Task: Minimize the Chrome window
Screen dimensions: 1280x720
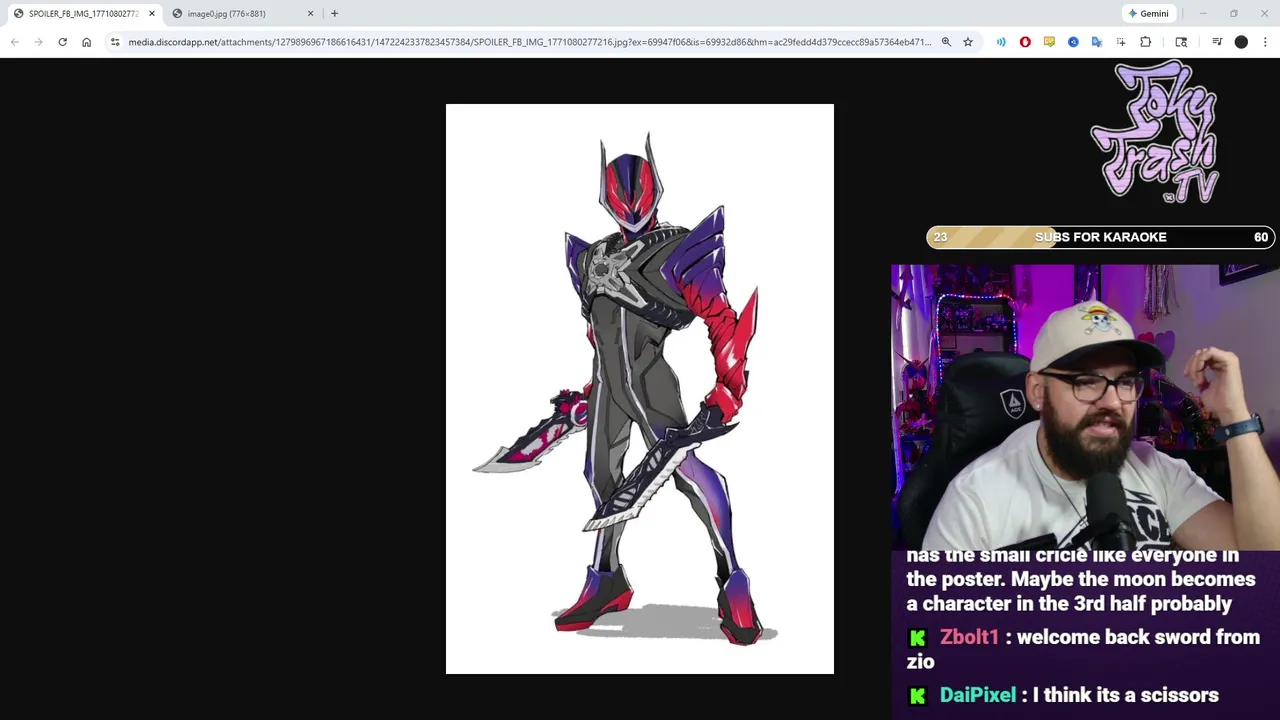Action: 1203,14
